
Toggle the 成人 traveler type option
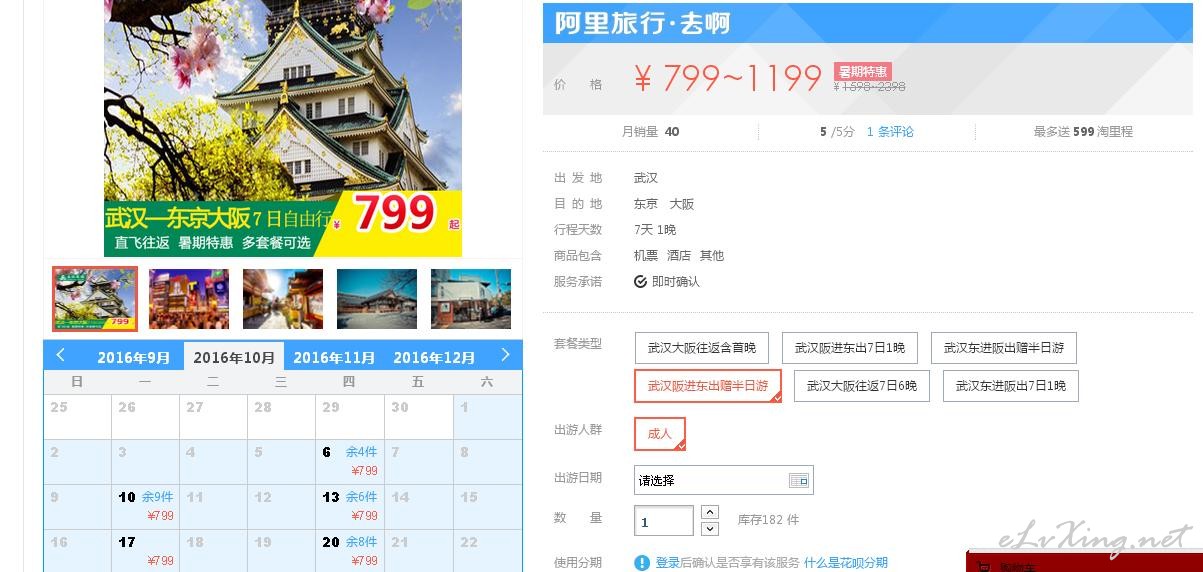(x=660, y=434)
